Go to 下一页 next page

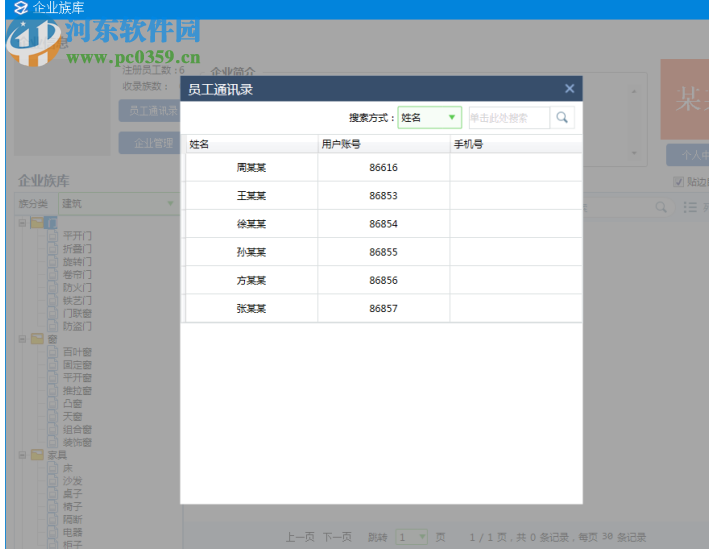point(337,537)
